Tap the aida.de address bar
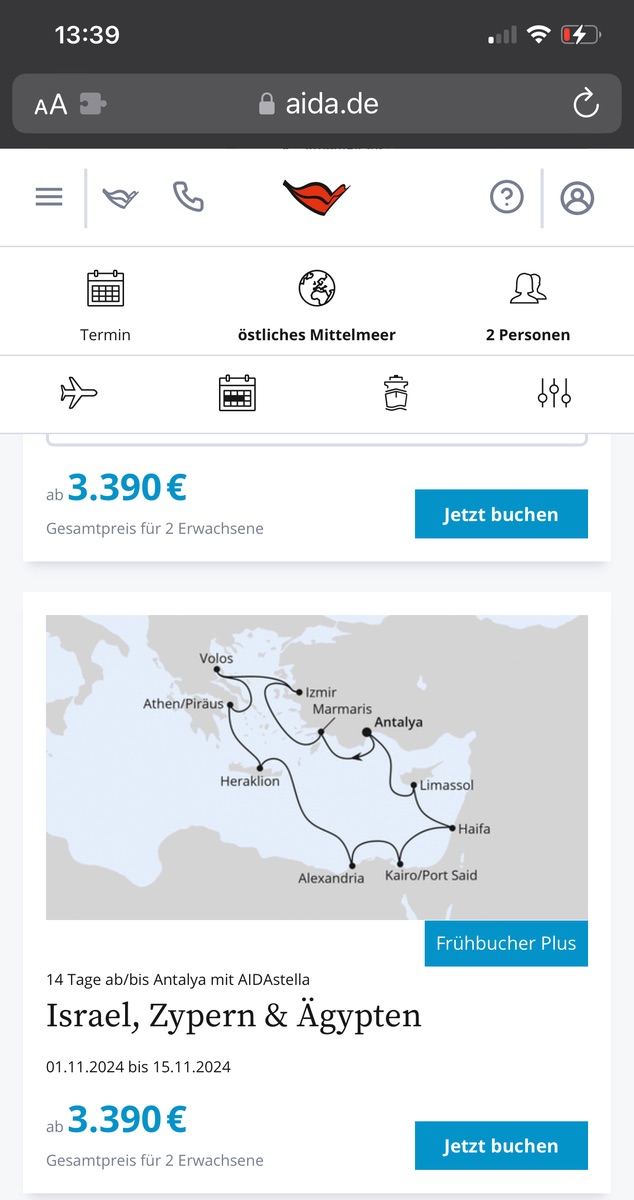The height and width of the screenshot is (1200, 634). pyautogui.click(x=318, y=103)
